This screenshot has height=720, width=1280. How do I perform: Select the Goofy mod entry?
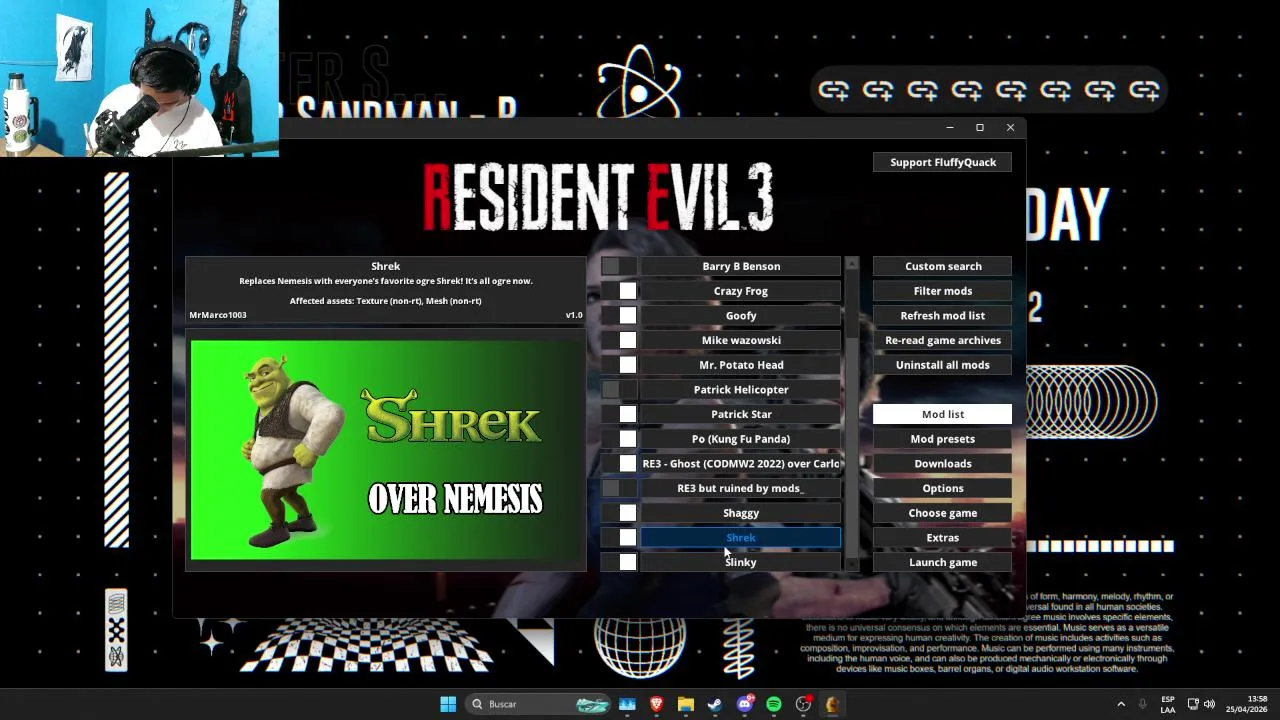(x=741, y=315)
